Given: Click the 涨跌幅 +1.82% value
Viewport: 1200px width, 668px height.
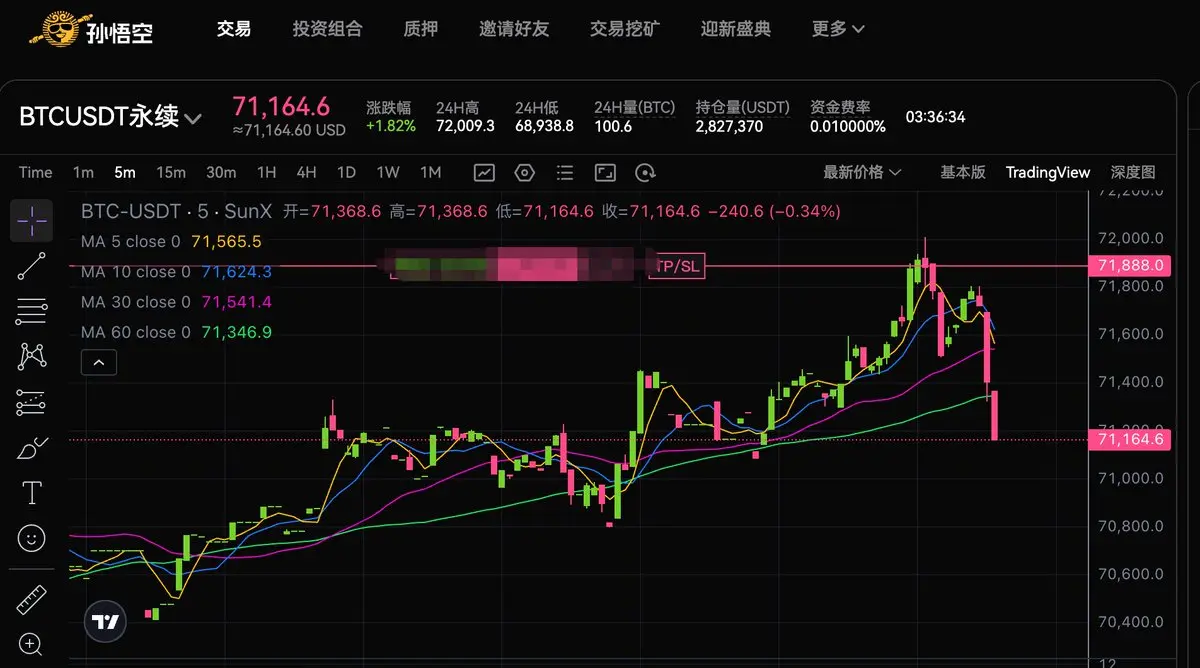Looking at the screenshot, I should 391,126.
